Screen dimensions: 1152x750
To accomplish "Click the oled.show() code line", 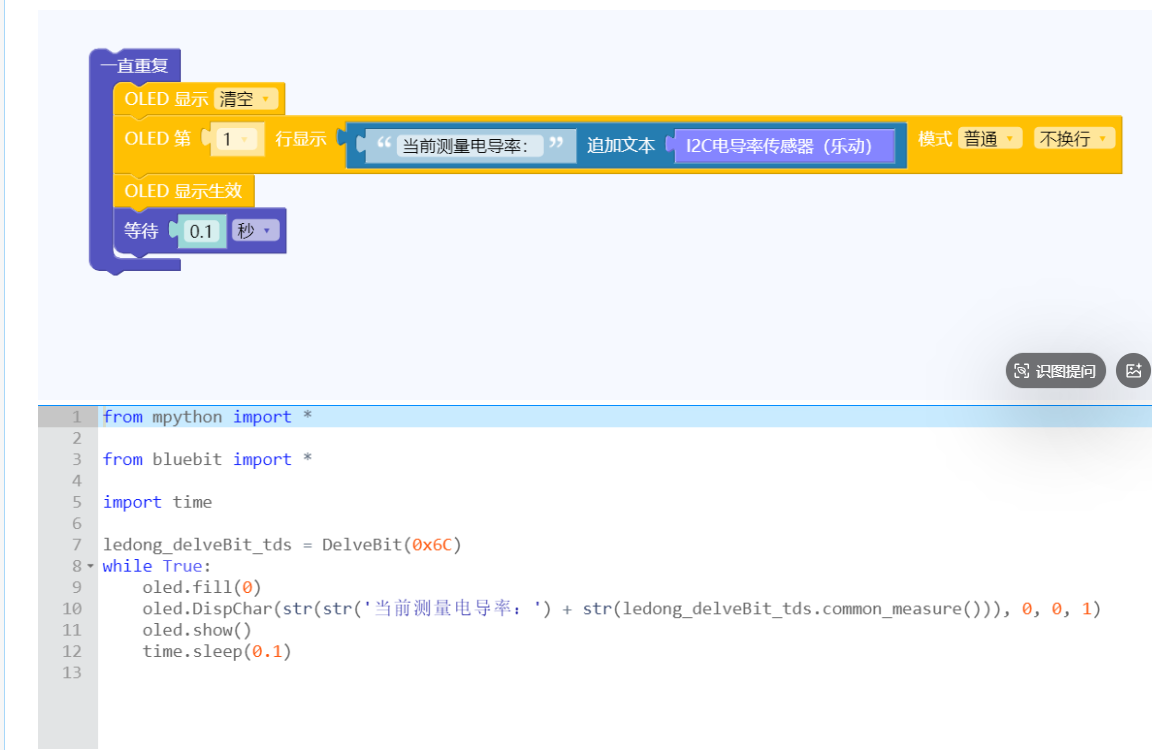I will tap(197, 630).
